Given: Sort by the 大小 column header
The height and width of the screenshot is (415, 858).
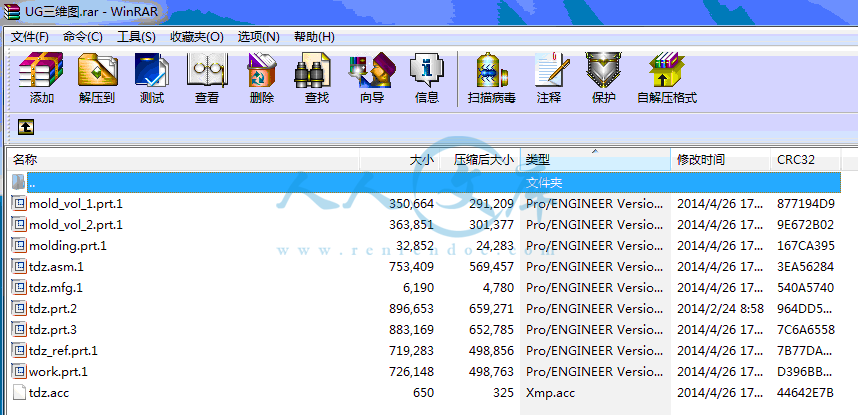Looking at the screenshot, I should pos(399,160).
